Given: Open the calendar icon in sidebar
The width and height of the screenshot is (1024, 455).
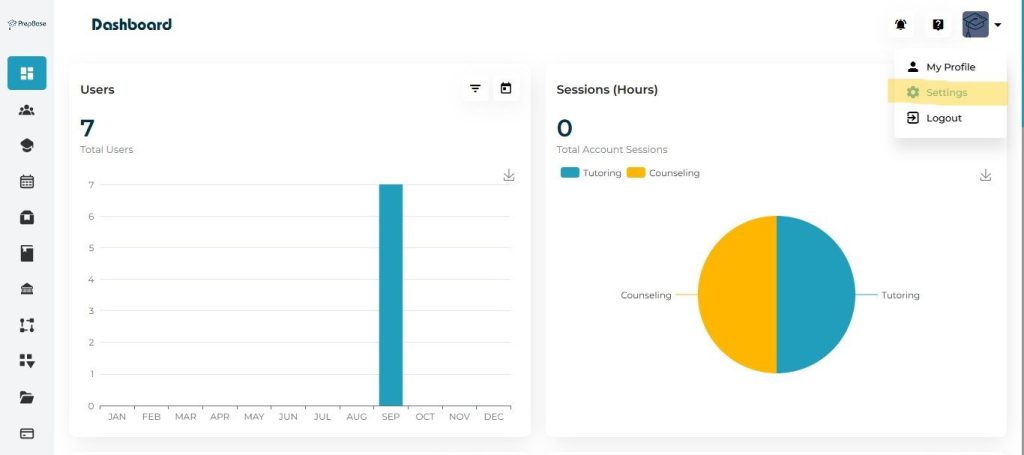Looking at the screenshot, I should [x=27, y=182].
